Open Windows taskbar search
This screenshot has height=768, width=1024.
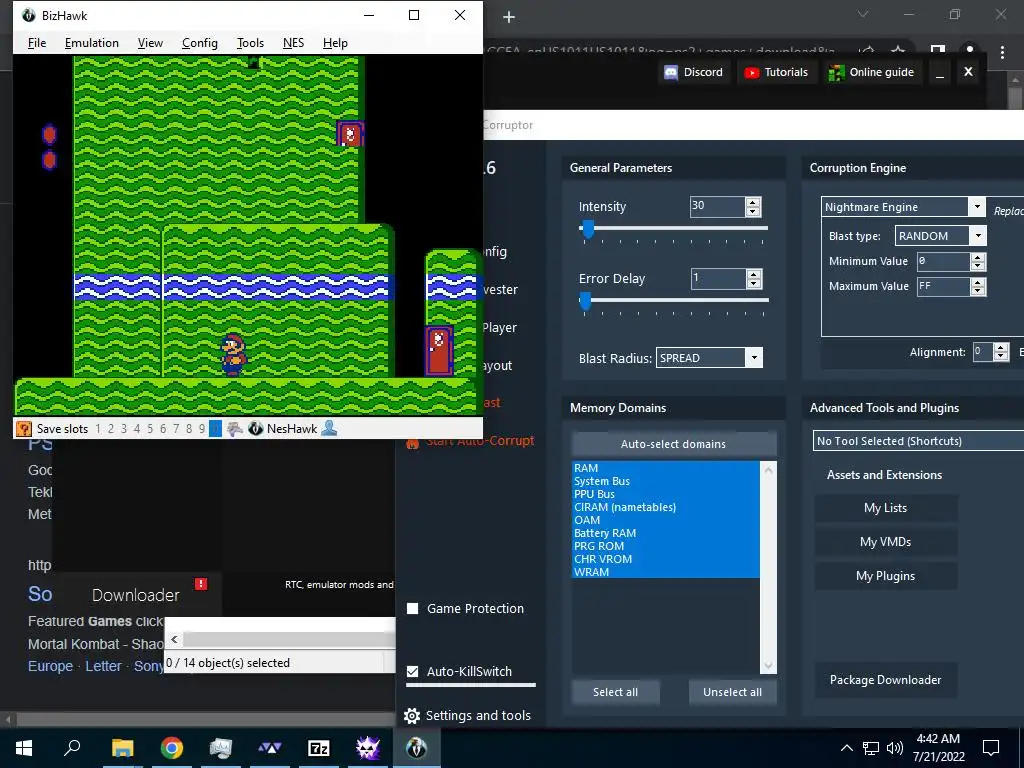(72, 748)
